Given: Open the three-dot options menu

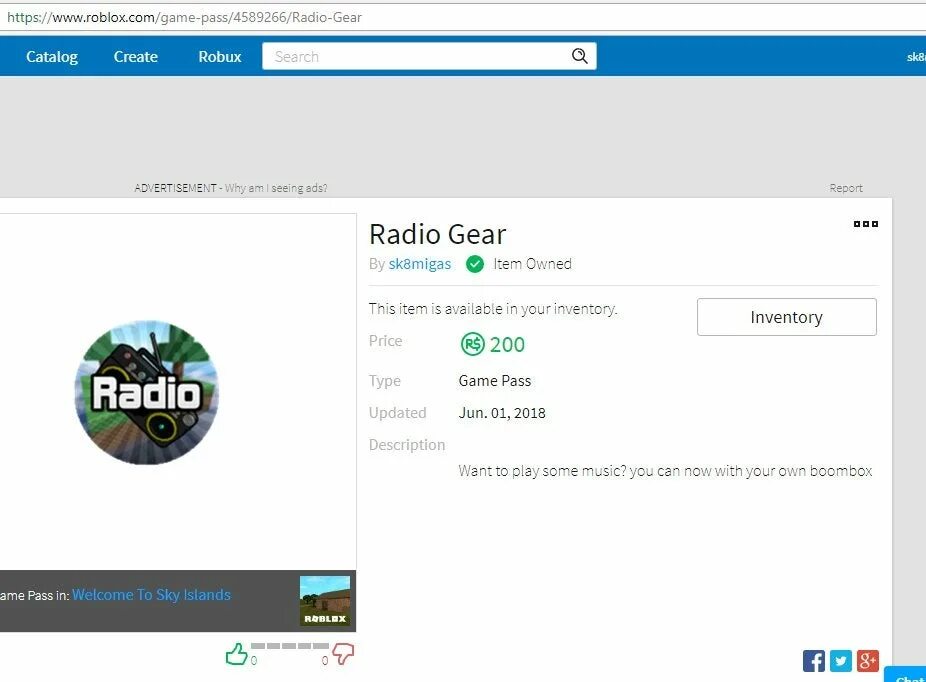Looking at the screenshot, I should tap(866, 224).
